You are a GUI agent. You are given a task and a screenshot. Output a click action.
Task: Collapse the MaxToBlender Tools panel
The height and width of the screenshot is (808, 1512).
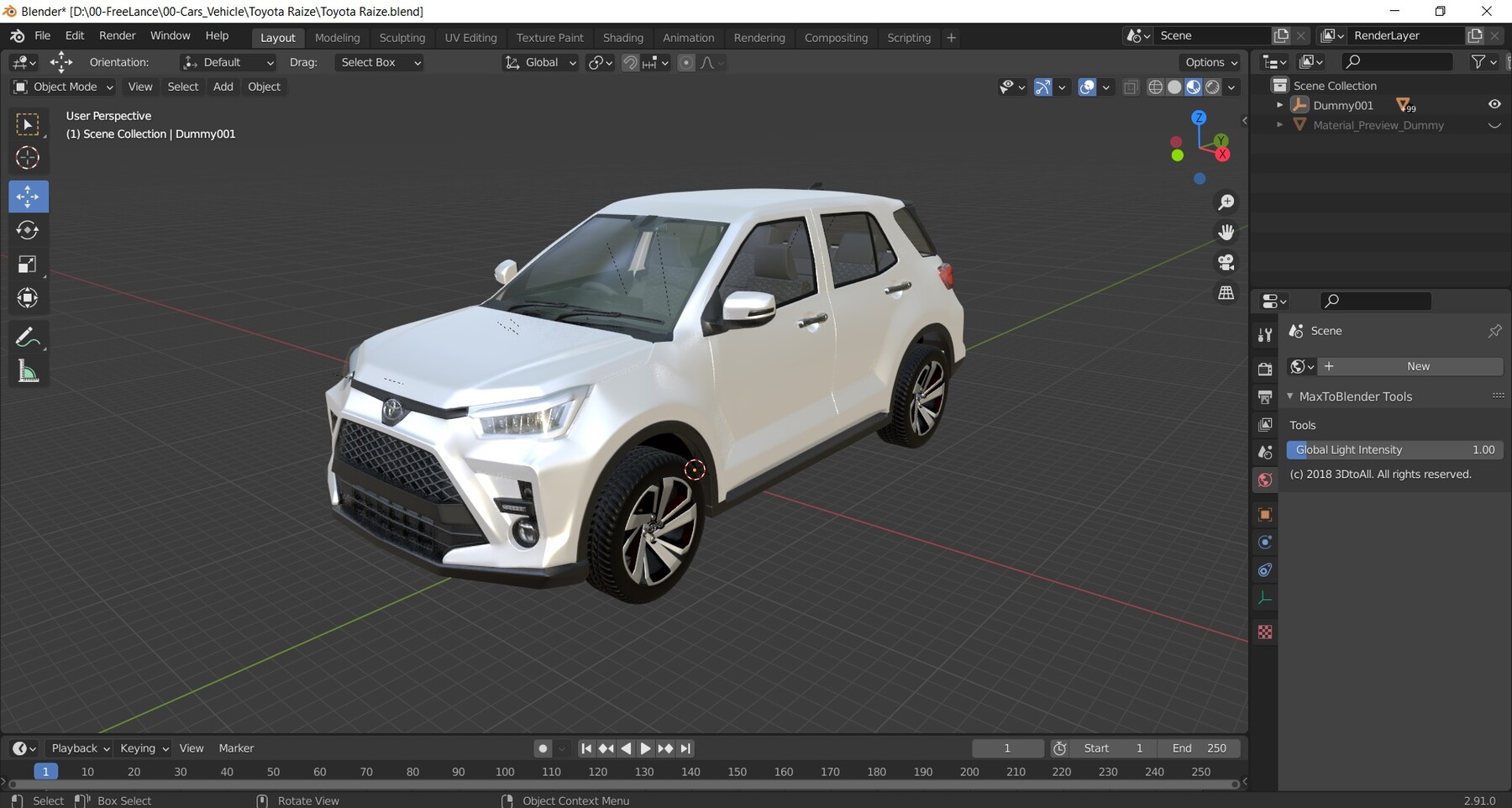1291,396
